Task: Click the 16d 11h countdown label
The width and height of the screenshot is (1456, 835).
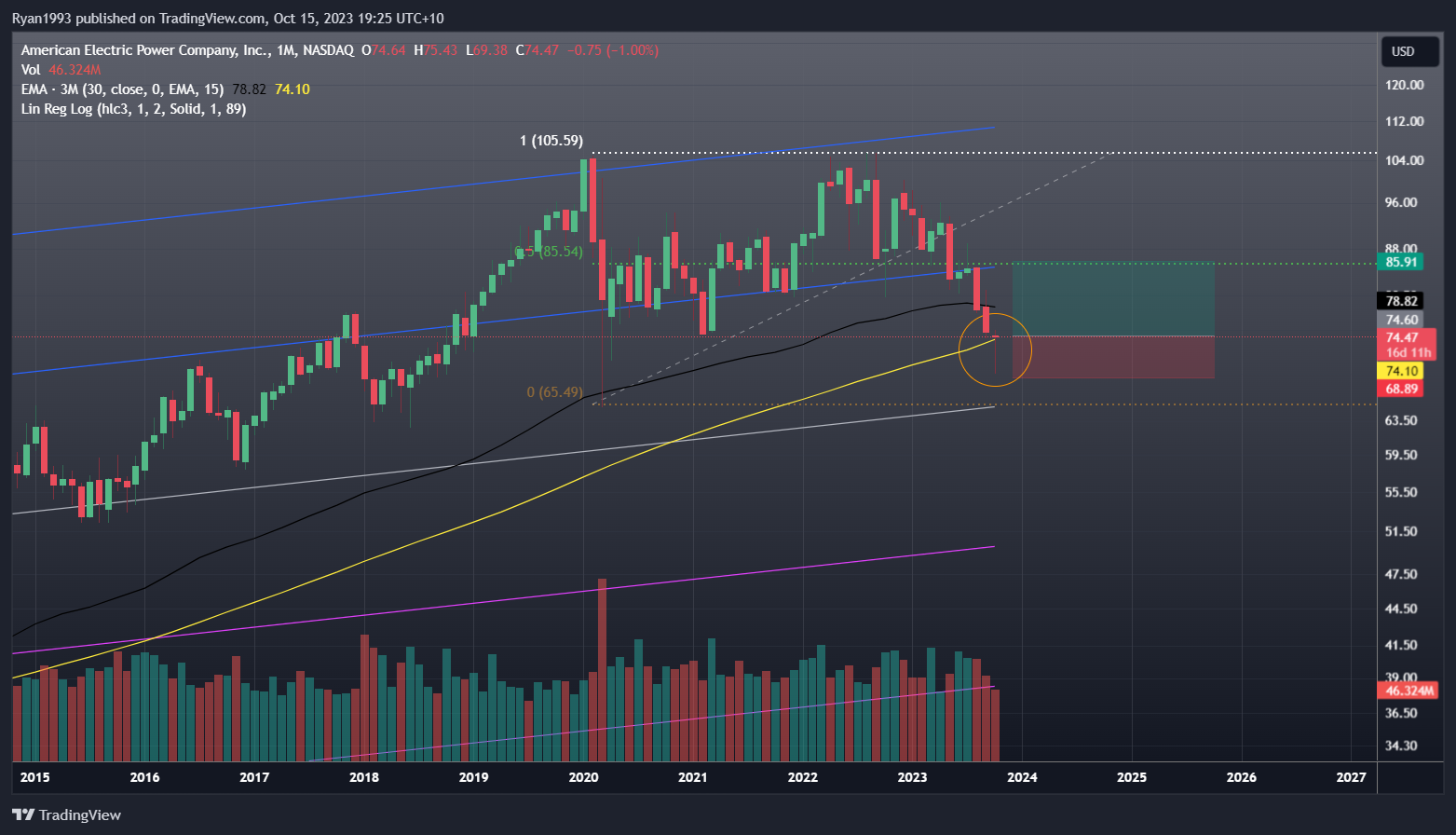Action: tap(1408, 353)
